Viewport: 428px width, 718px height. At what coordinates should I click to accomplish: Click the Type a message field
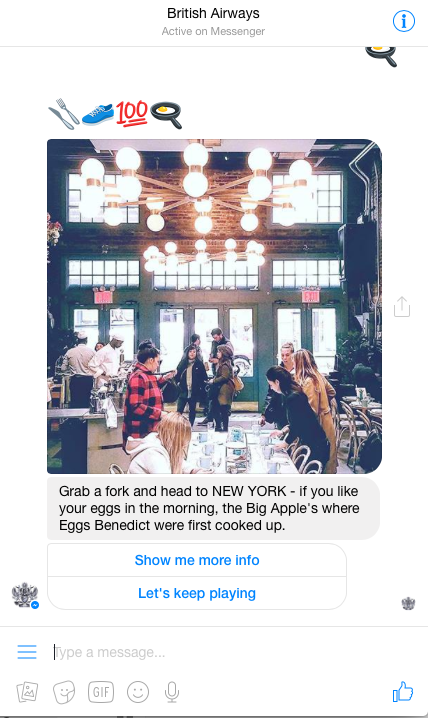click(x=215, y=652)
